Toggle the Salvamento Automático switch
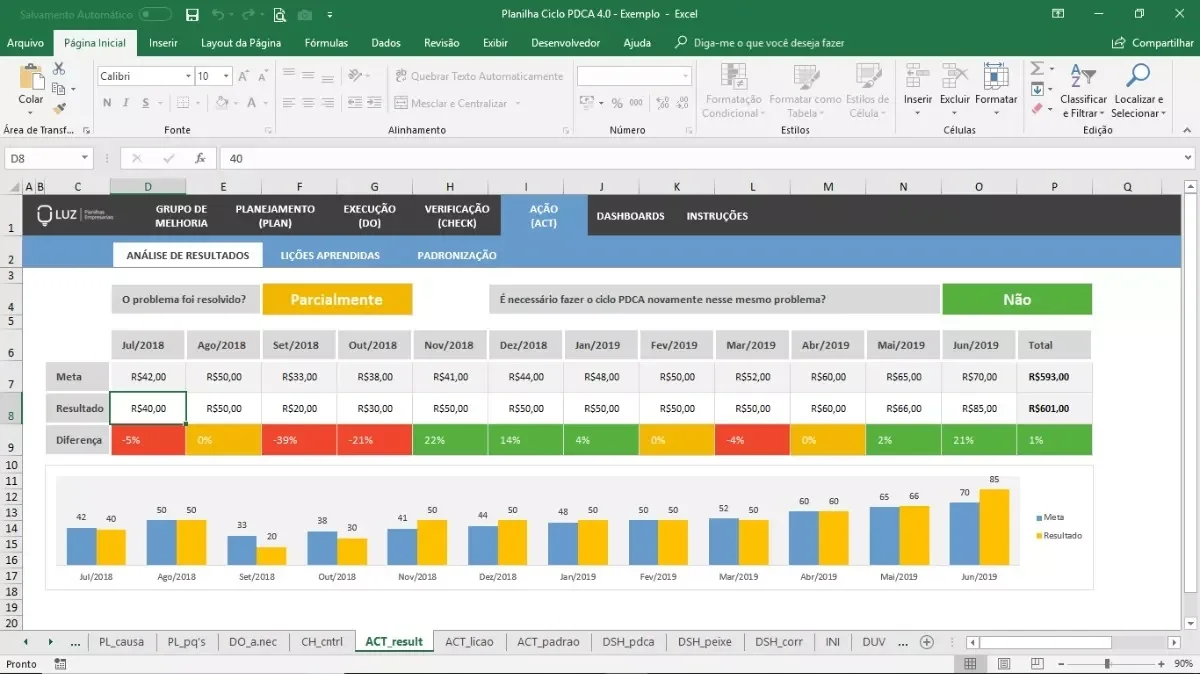Image resolution: width=1200 pixels, height=674 pixels. (155, 14)
